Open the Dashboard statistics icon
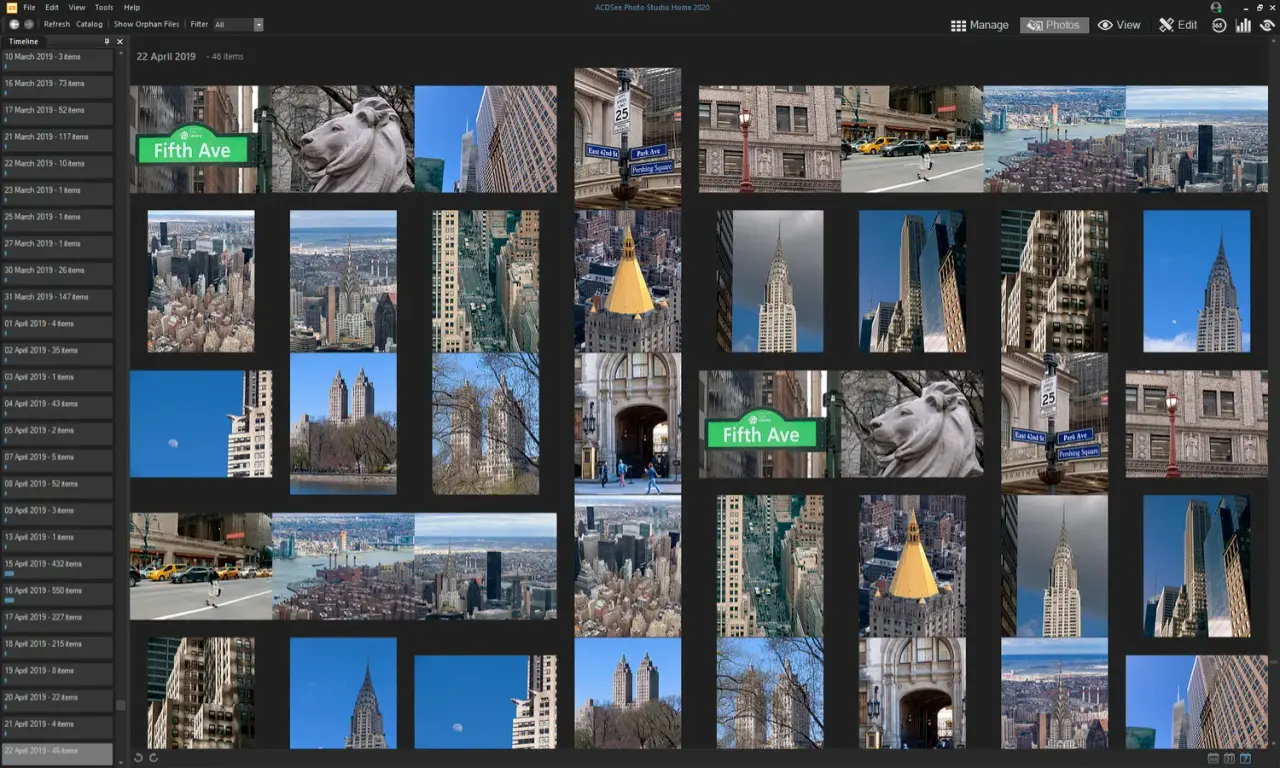The height and width of the screenshot is (768, 1280). pos(1242,25)
